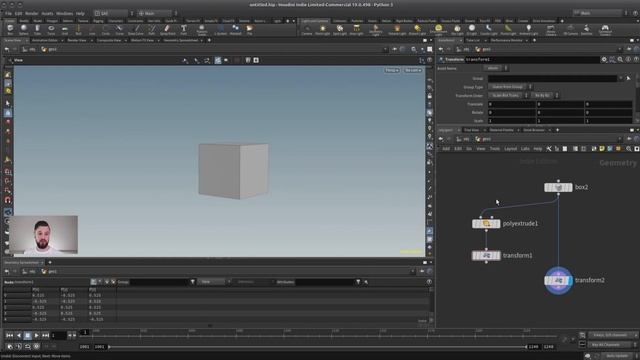This screenshot has width=640, height=360.
Task: Toggle display flag on transform2 node
Action: click(569, 280)
